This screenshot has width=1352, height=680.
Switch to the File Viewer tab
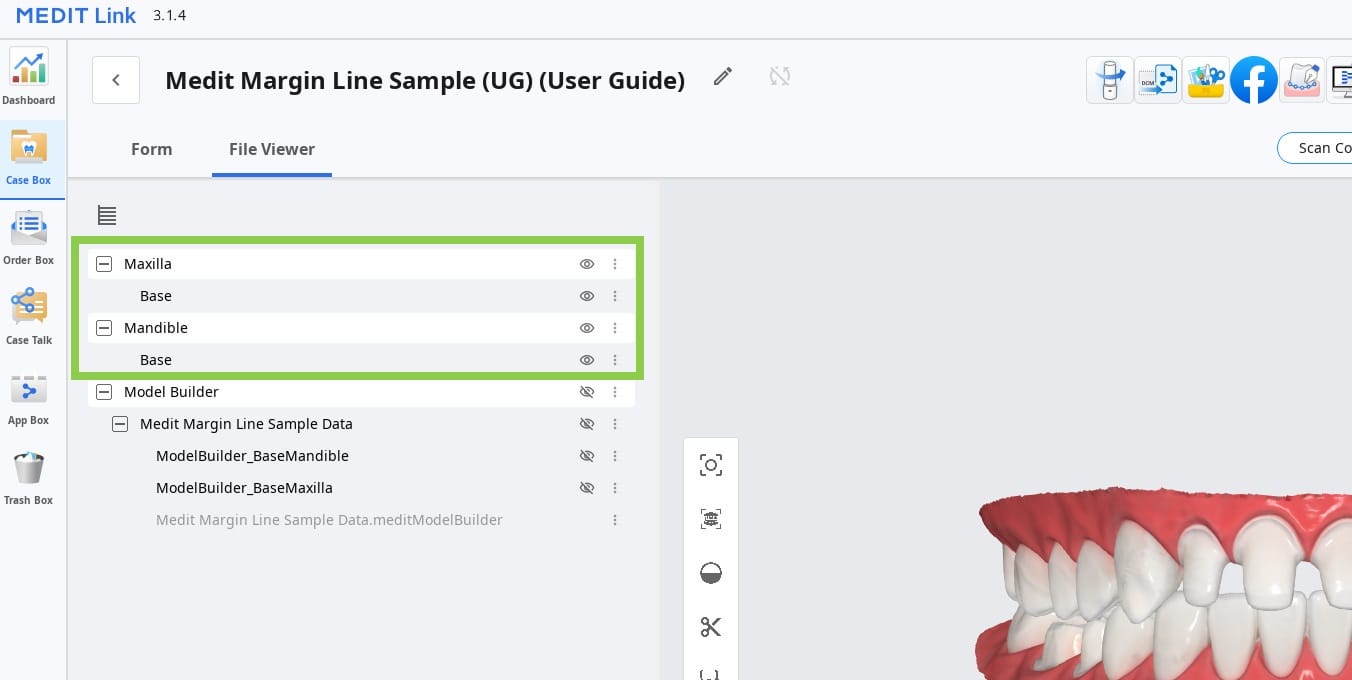click(272, 149)
